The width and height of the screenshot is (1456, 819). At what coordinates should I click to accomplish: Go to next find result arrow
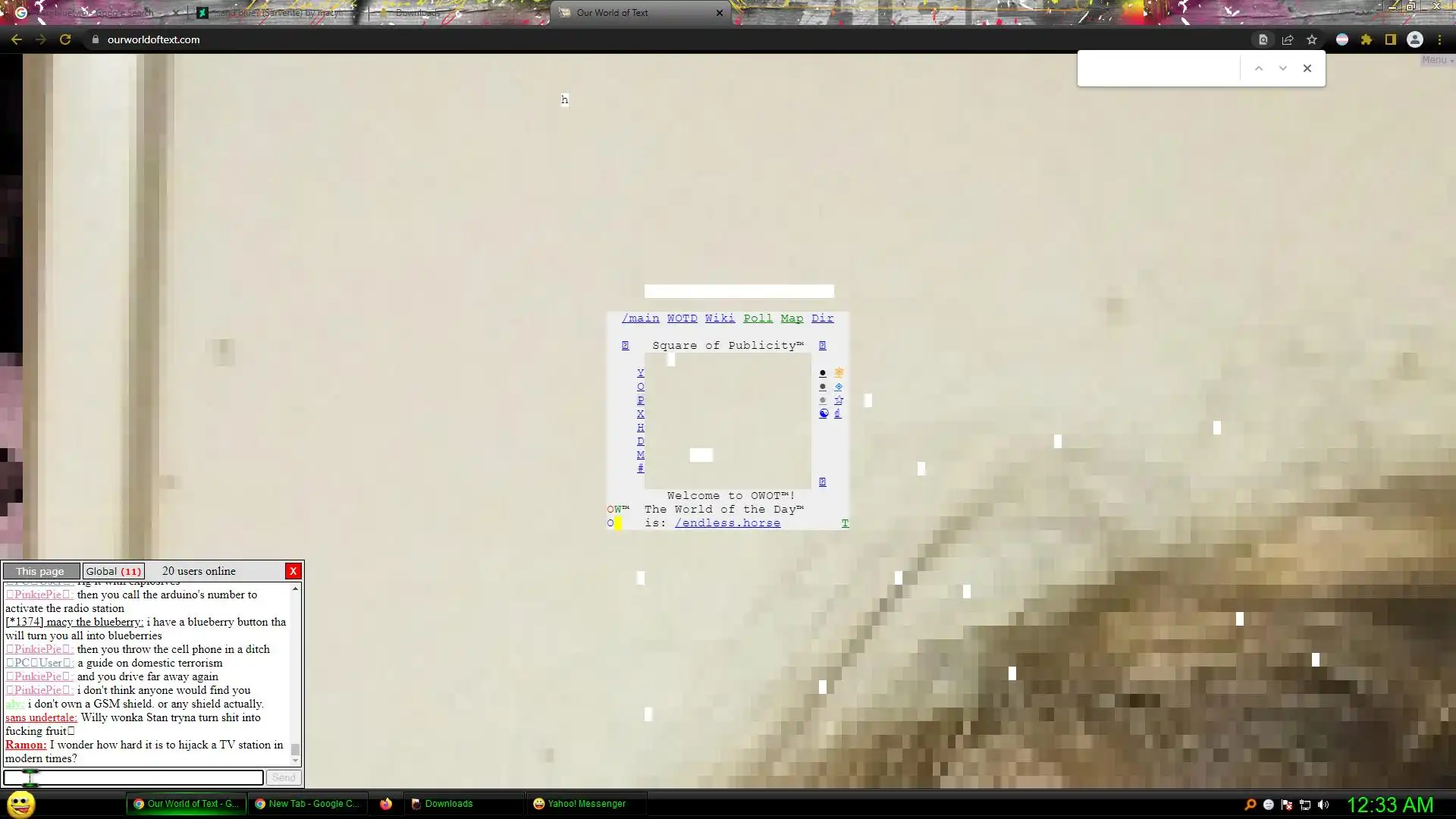tap(1283, 68)
